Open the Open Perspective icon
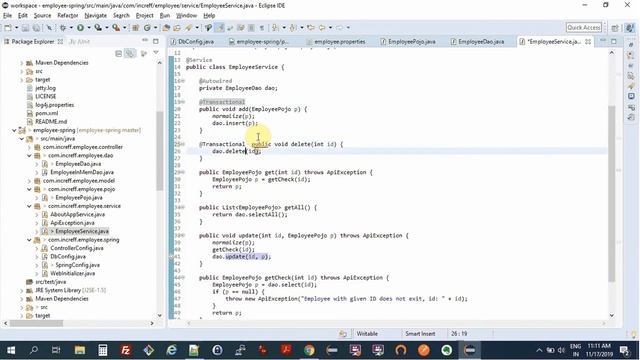The height and width of the screenshot is (360, 640). point(615,28)
